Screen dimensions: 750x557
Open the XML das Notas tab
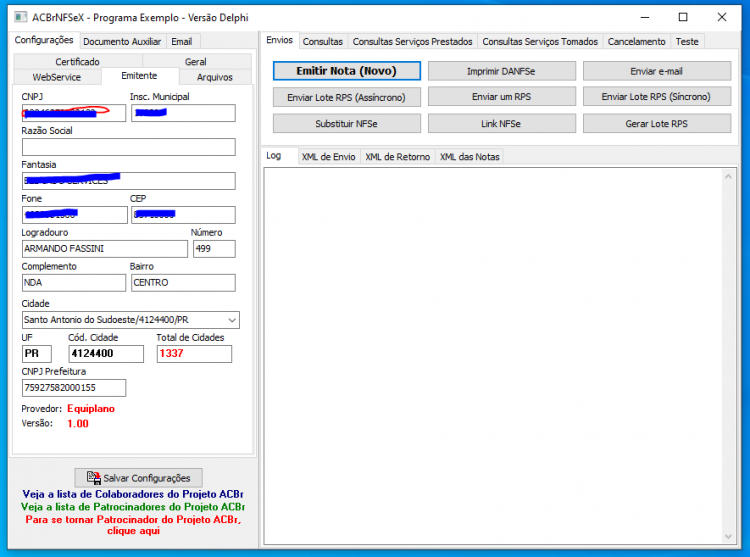click(470, 157)
